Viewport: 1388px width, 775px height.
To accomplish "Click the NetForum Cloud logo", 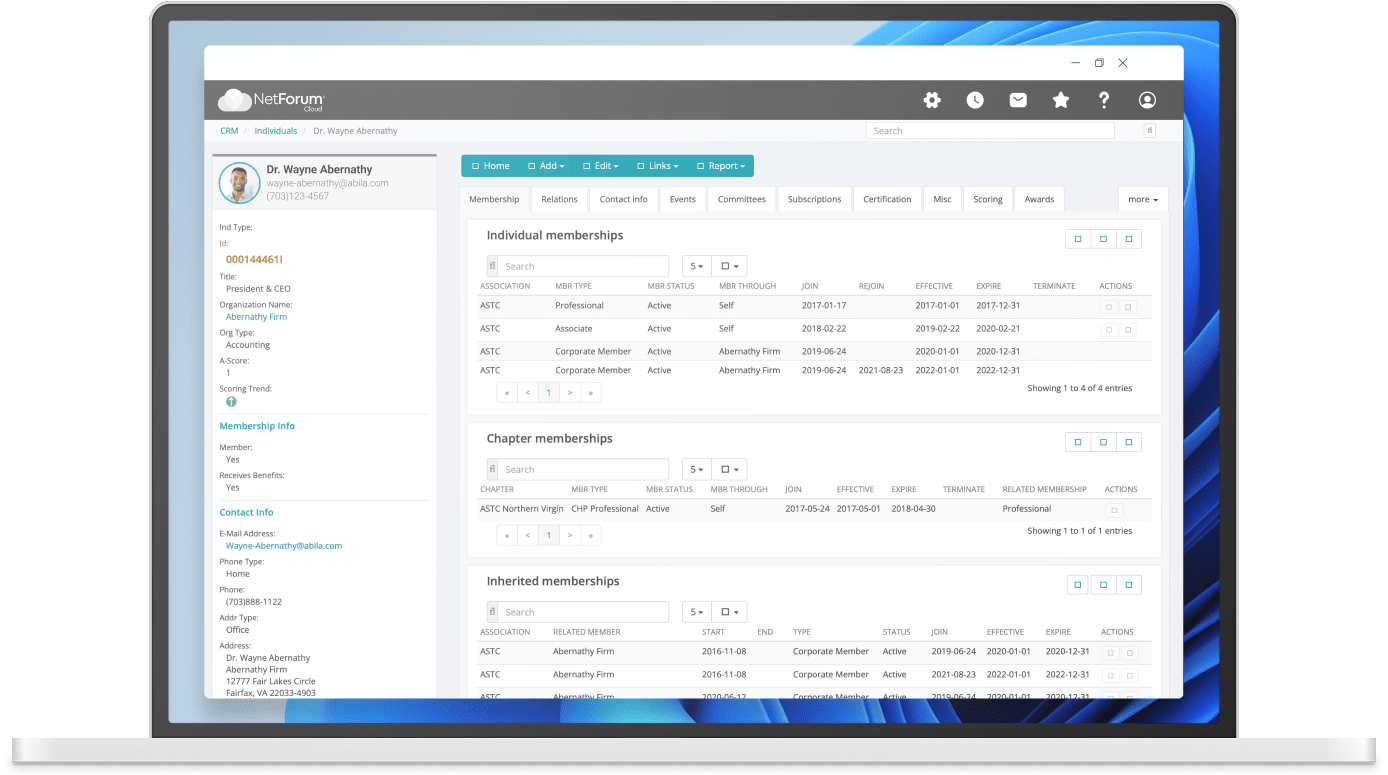I will click(271, 100).
